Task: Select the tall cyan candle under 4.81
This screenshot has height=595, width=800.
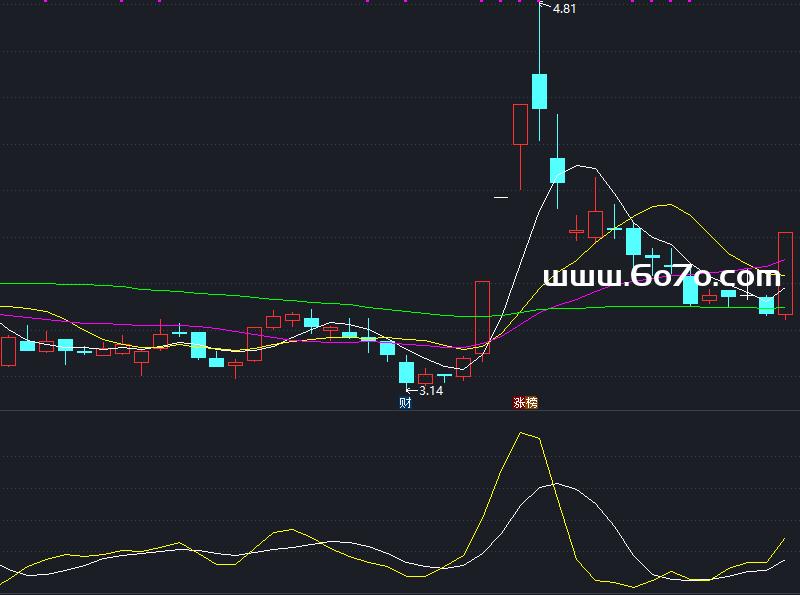Action: click(x=540, y=90)
